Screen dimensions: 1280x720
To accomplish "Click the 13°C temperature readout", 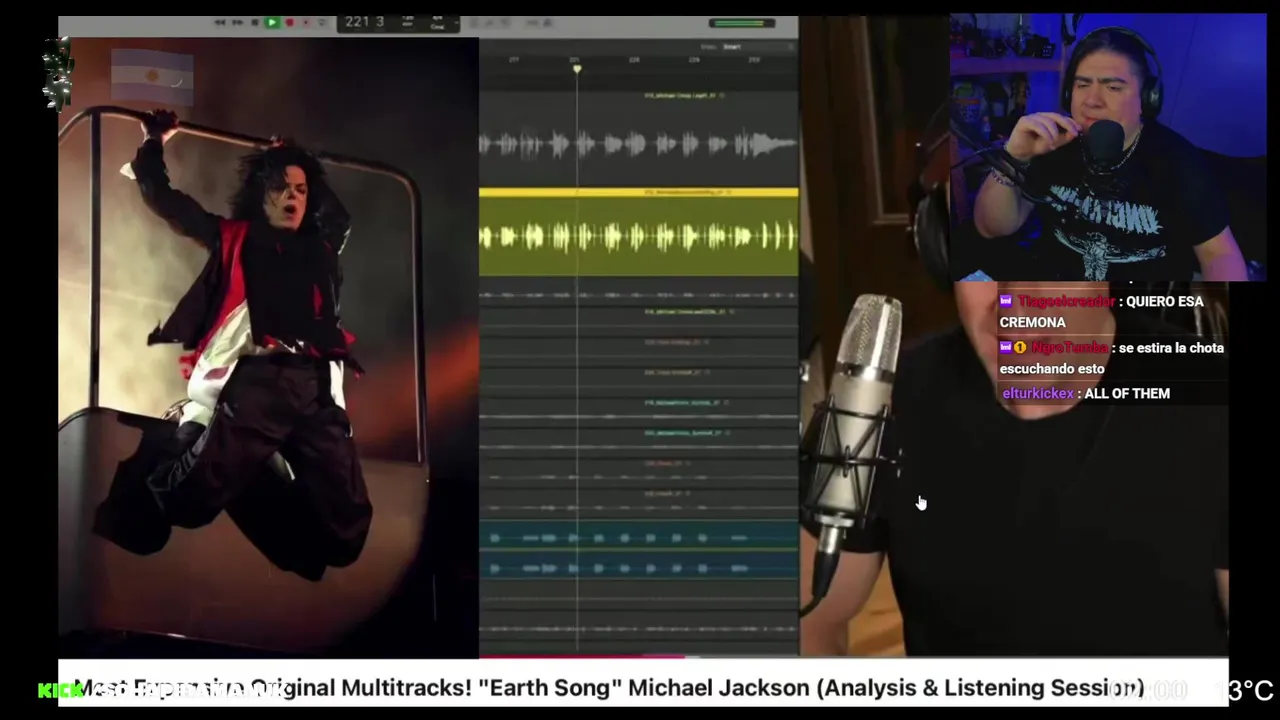I will pyautogui.click(x=1245, y=690).
